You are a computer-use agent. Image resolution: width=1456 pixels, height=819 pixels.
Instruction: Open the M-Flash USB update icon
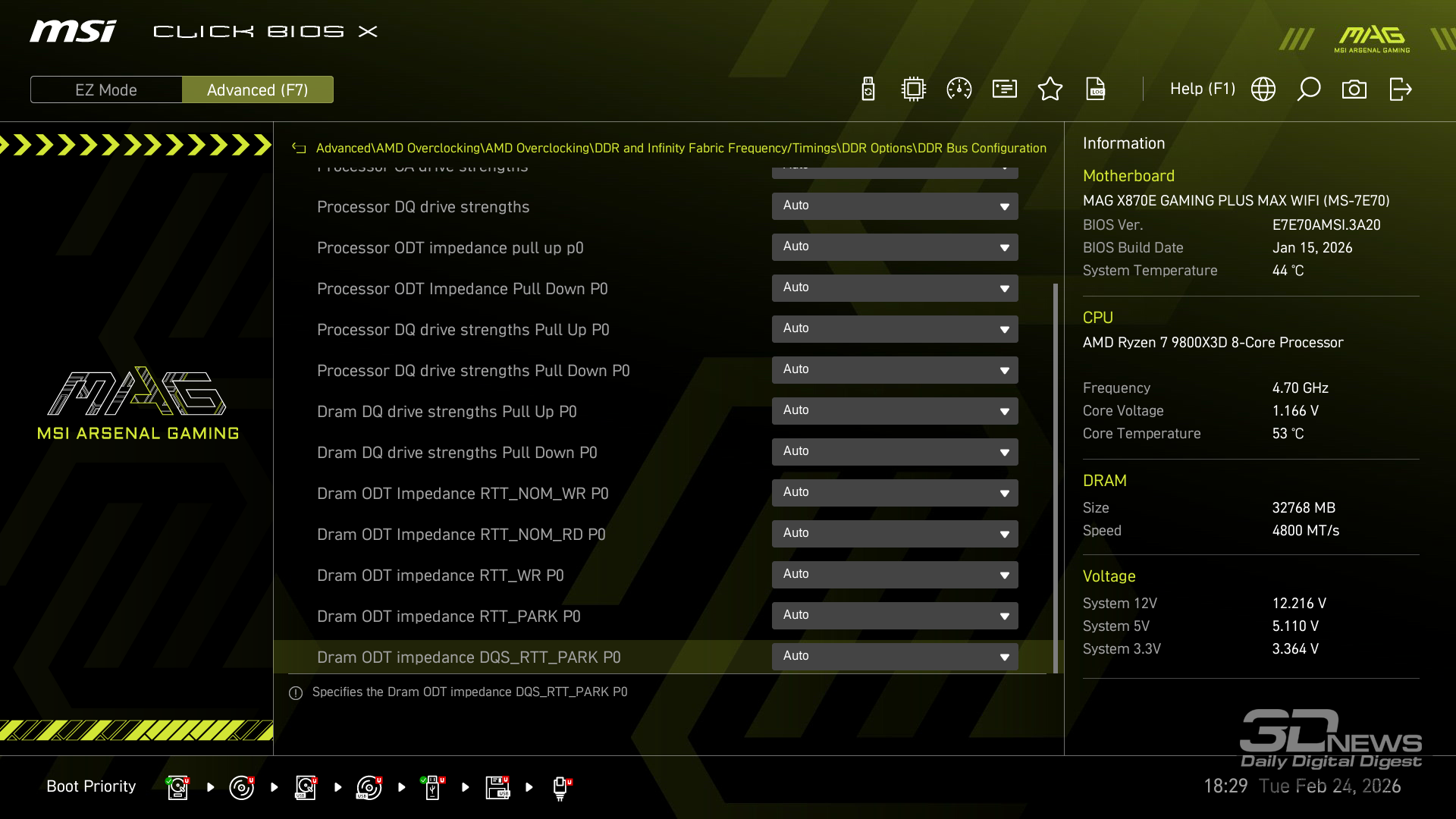[x=868, y=89]
